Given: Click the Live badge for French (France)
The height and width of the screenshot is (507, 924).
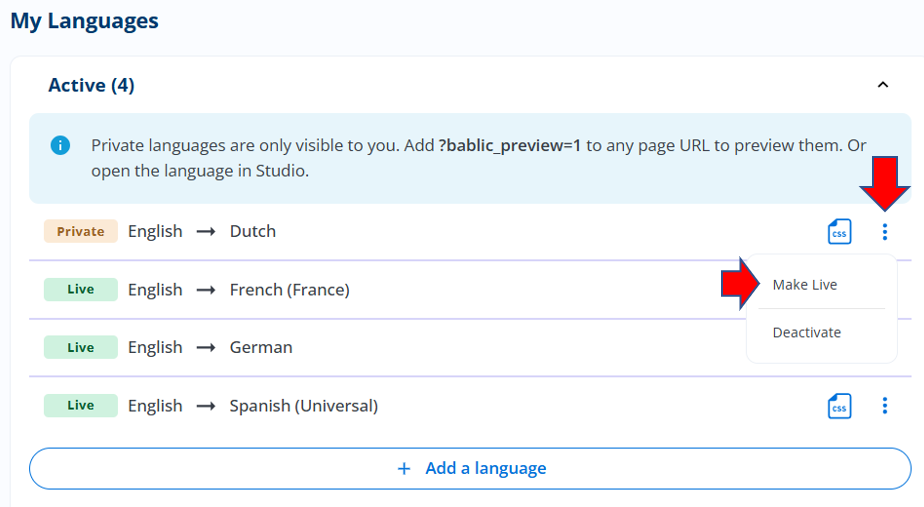Looking at the screenshot, I should coord(81,289).
